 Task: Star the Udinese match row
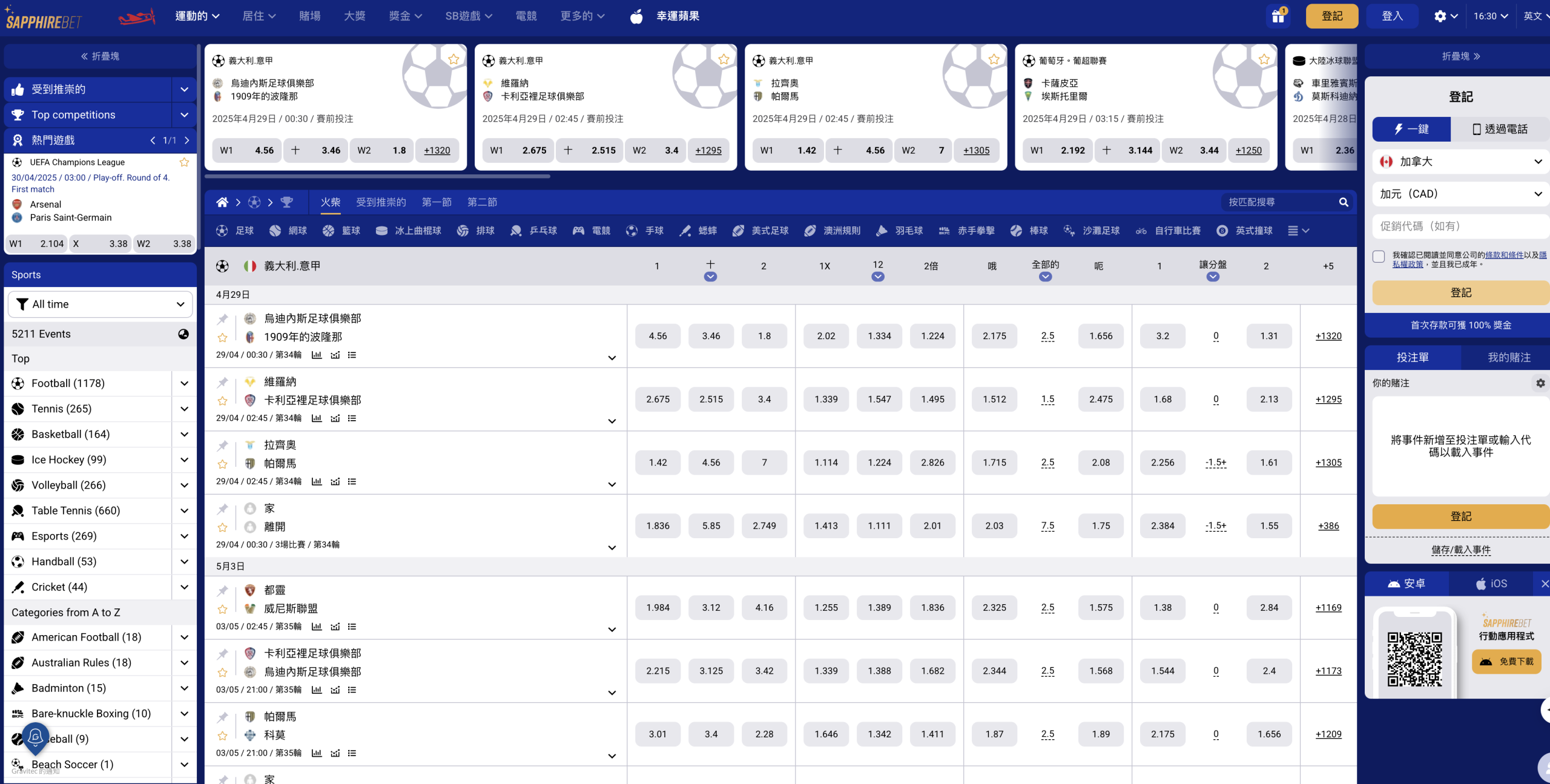222,337
